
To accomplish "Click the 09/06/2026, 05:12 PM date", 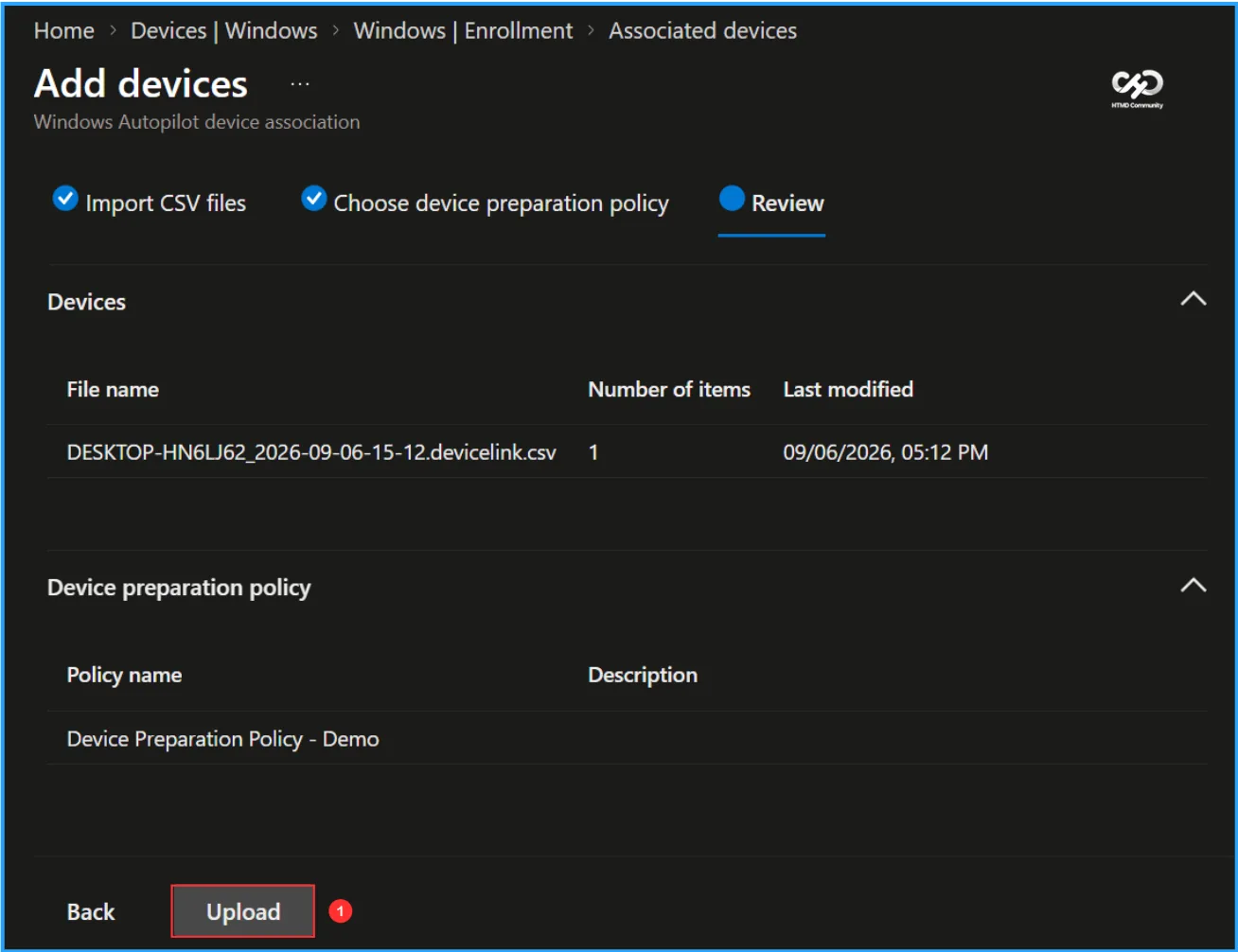I will point(885,452).
